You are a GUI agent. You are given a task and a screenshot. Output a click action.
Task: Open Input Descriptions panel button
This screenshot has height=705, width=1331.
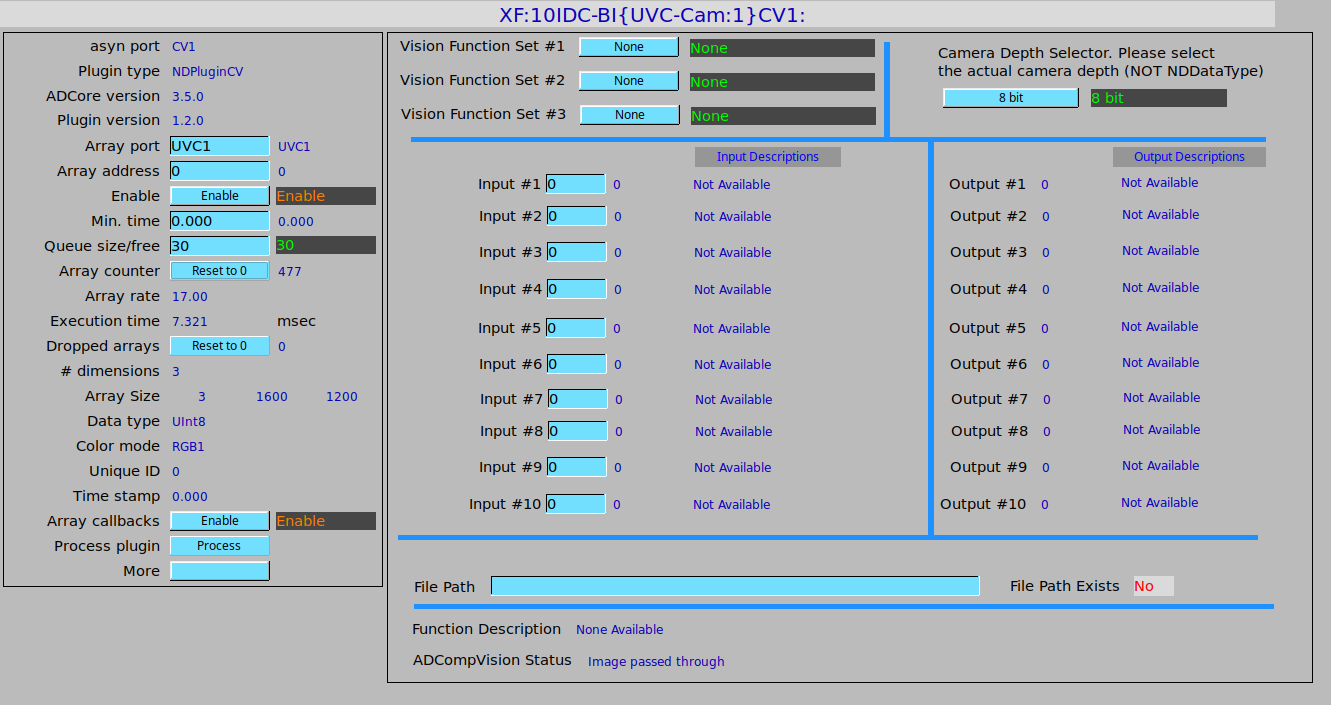point(768,157)
